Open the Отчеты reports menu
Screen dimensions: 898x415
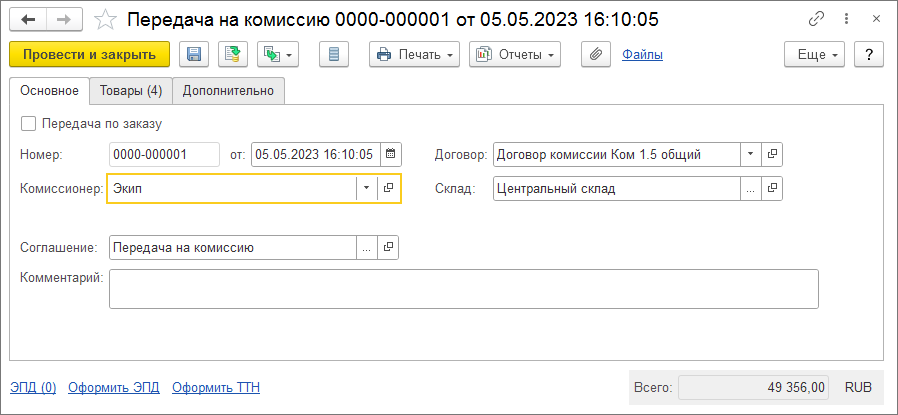point(515,55)
